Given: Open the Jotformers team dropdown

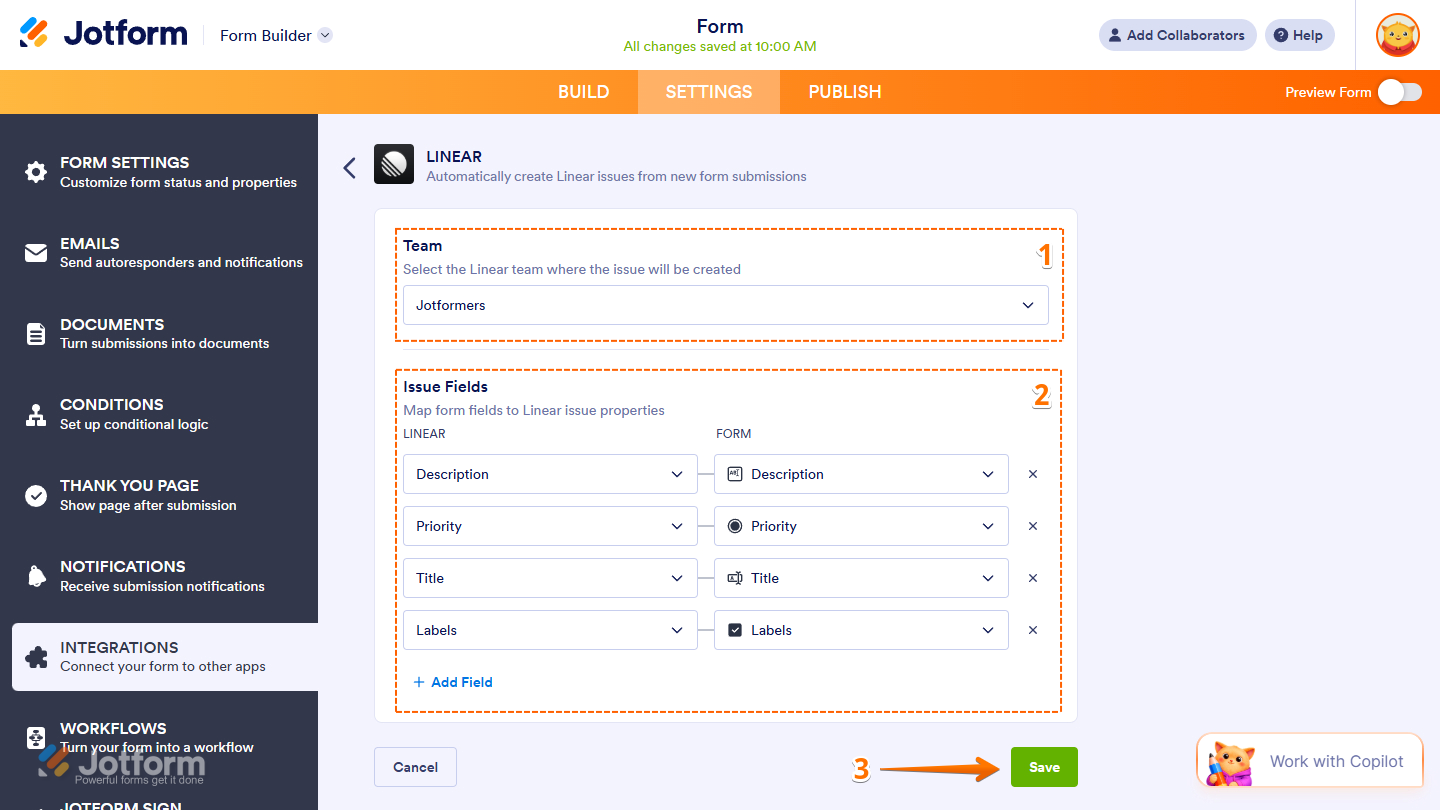Looking at the screenshot, I should pos(725,305).
